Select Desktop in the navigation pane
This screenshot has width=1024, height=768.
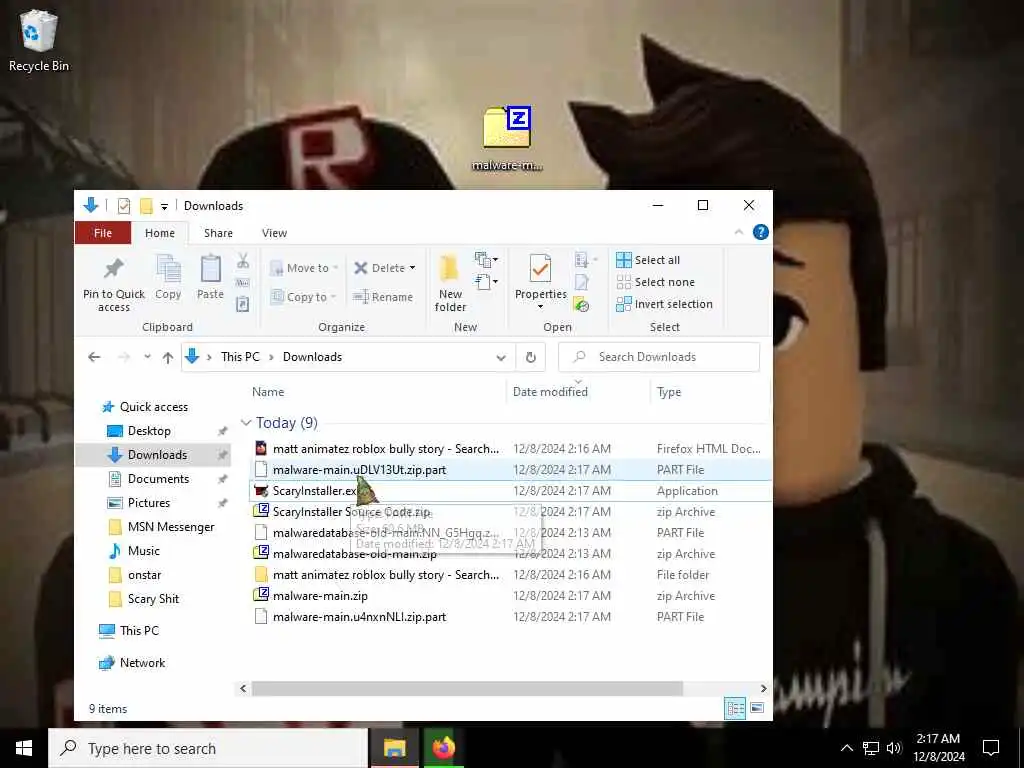149,431
